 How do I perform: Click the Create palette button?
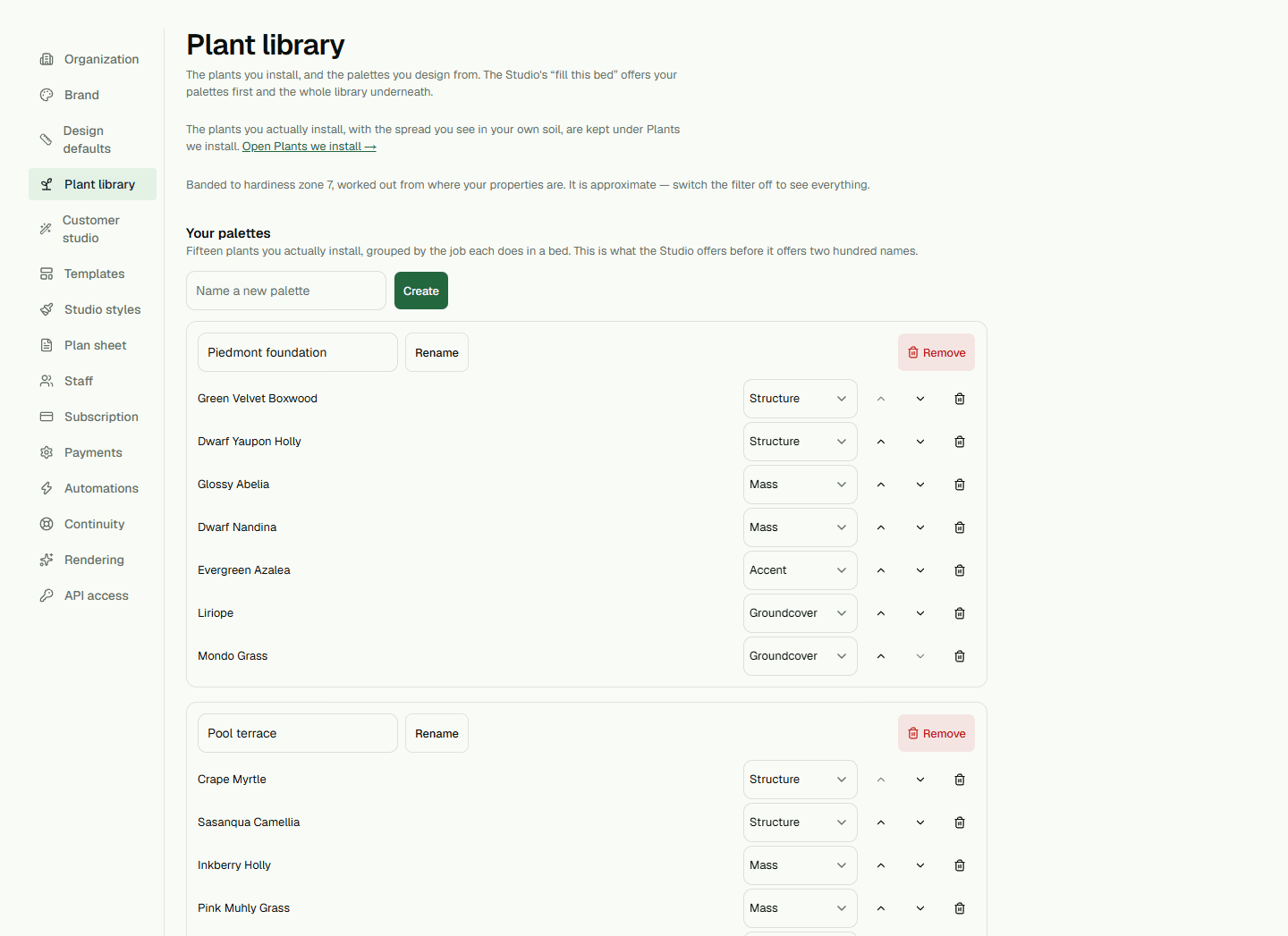click(x=421, y=291)
